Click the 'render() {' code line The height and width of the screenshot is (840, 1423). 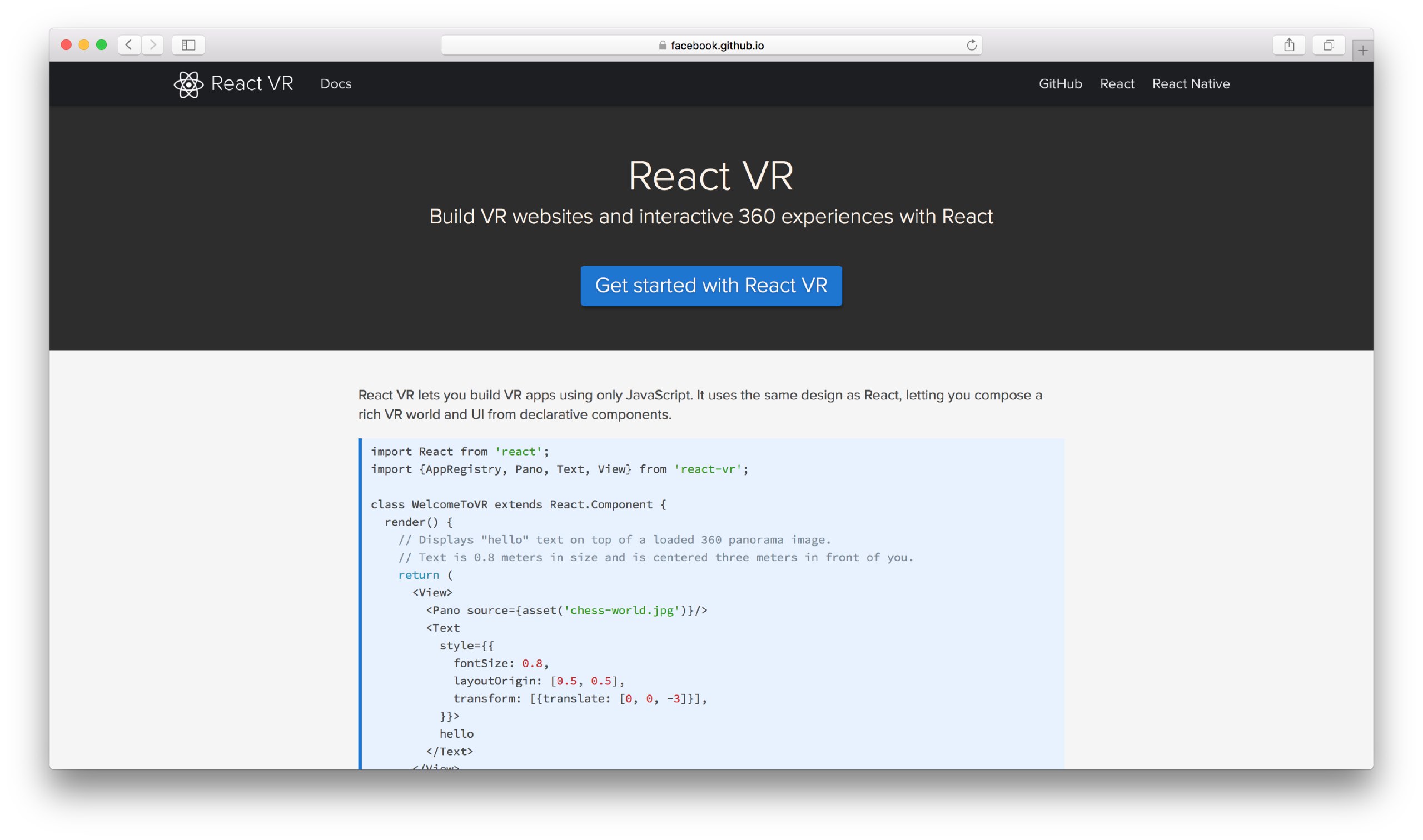pyautogui.click(x=419, y=522)
